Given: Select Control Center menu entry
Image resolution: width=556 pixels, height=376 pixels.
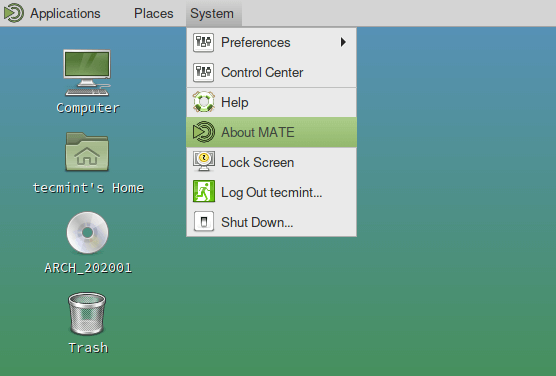Looking at the screenshot, I should click(272, 72).
